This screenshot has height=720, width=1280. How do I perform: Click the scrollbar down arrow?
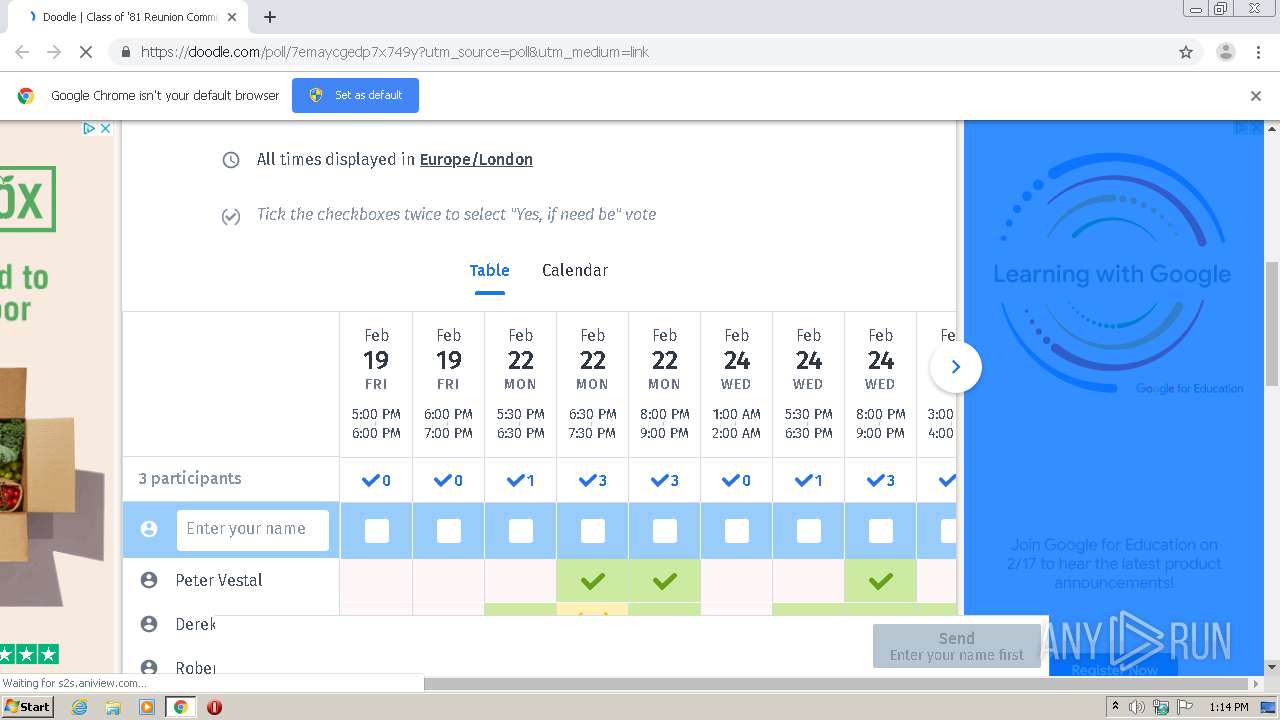(1272, 667)
